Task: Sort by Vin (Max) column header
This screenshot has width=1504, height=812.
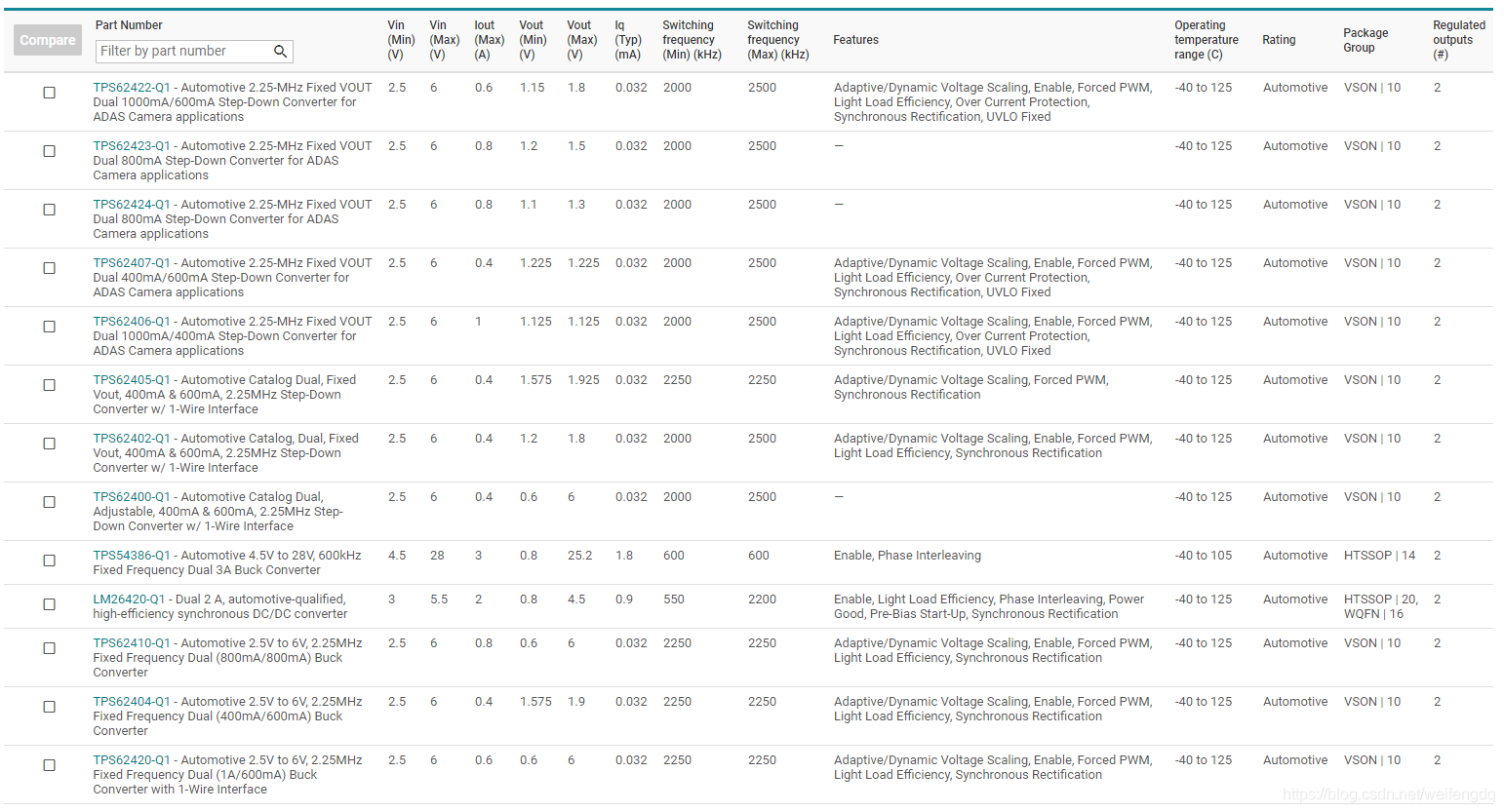Action: pos(444,40)
